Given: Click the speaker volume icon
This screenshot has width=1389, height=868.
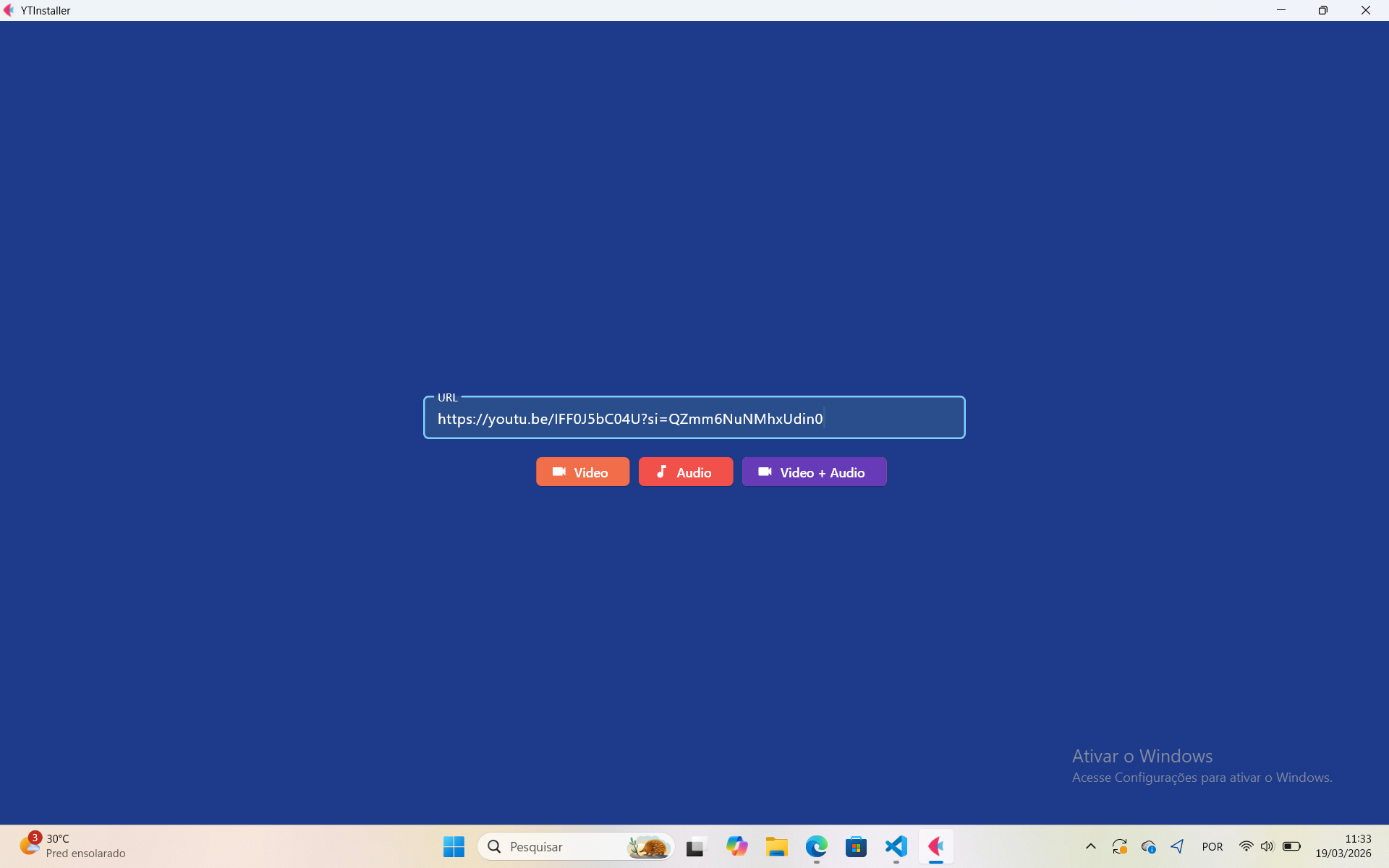Looking at the screenshot, I should click(x=1267, y=846).
